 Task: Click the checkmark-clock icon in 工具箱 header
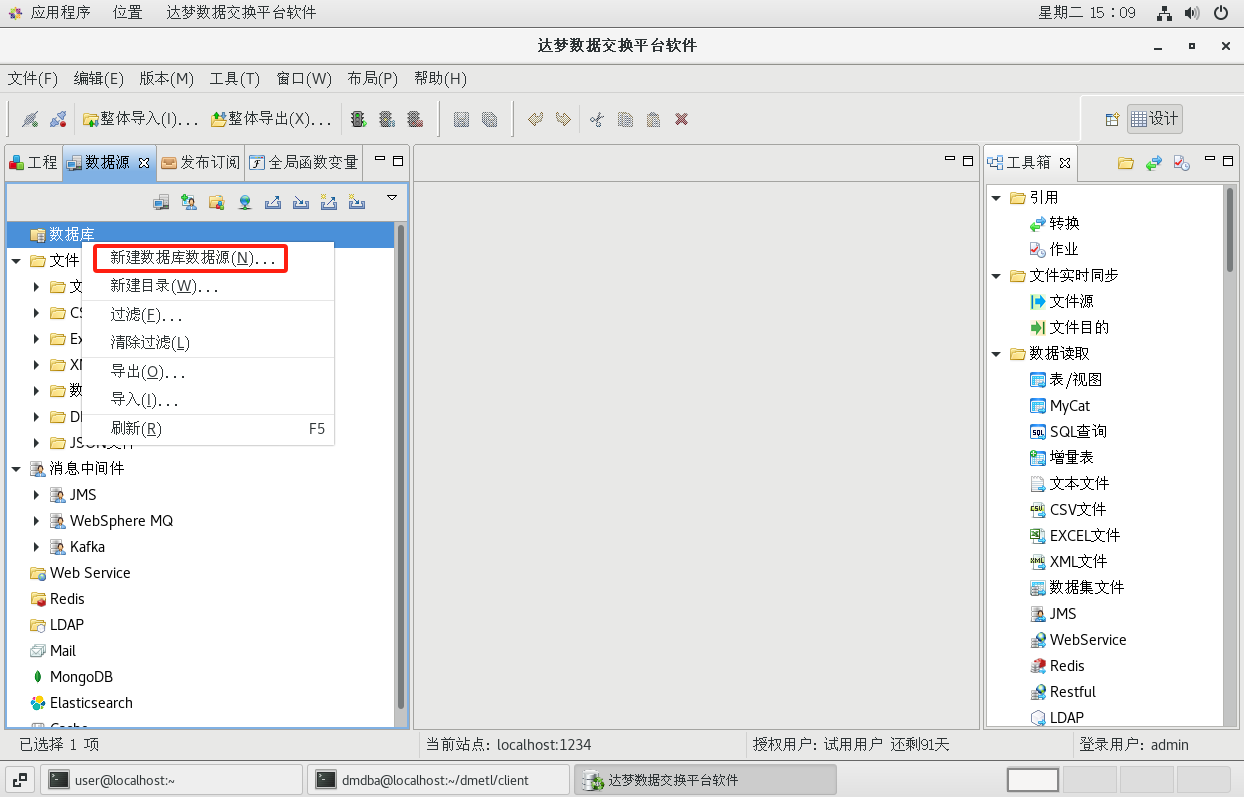click(1181, 163)
